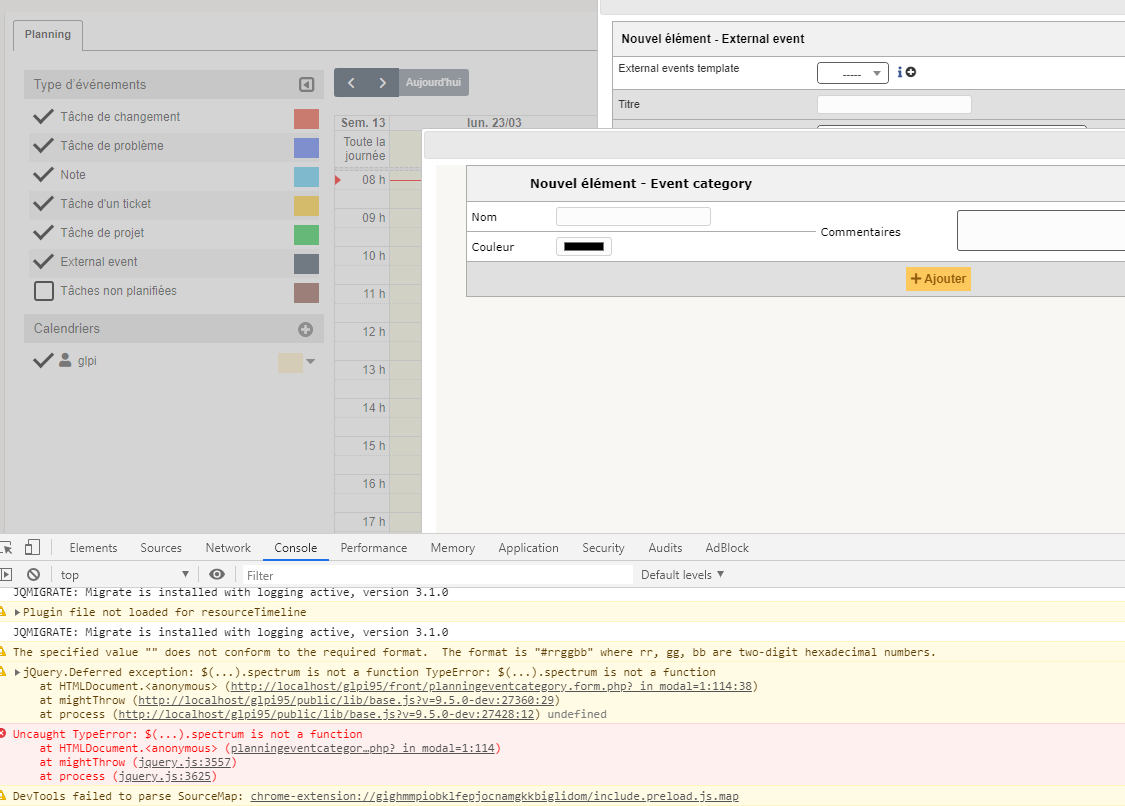Click the collapse icon on Type d'événements header
This screenshot has height=806, width=1125.
coord(306,84)
